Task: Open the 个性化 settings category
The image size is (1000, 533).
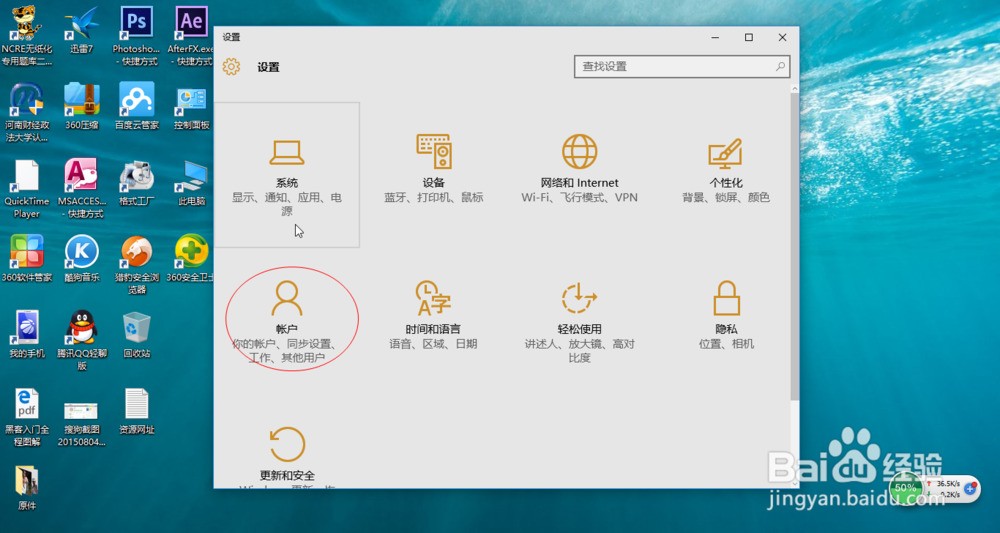Action: coord(726,169)
